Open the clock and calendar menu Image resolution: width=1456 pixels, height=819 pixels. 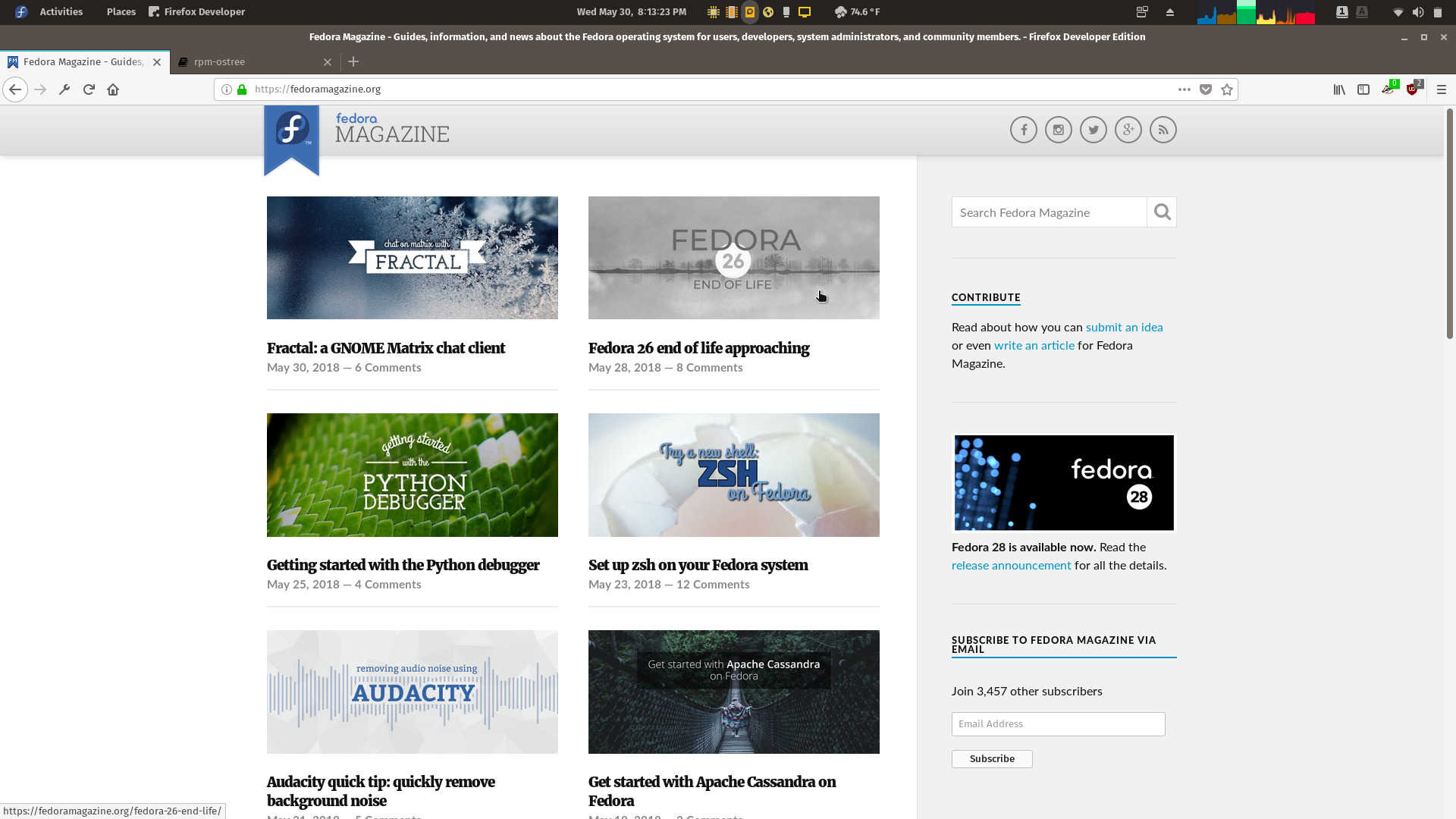632,12
